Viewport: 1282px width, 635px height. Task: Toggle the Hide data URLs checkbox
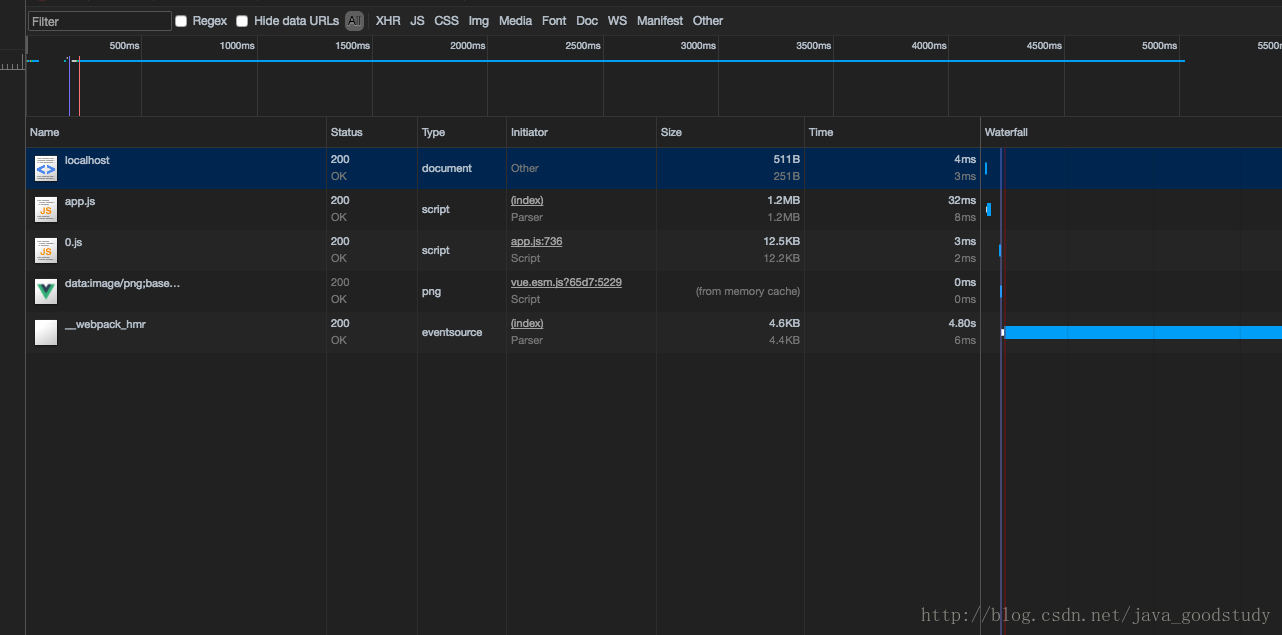click(x=242, y=21)
